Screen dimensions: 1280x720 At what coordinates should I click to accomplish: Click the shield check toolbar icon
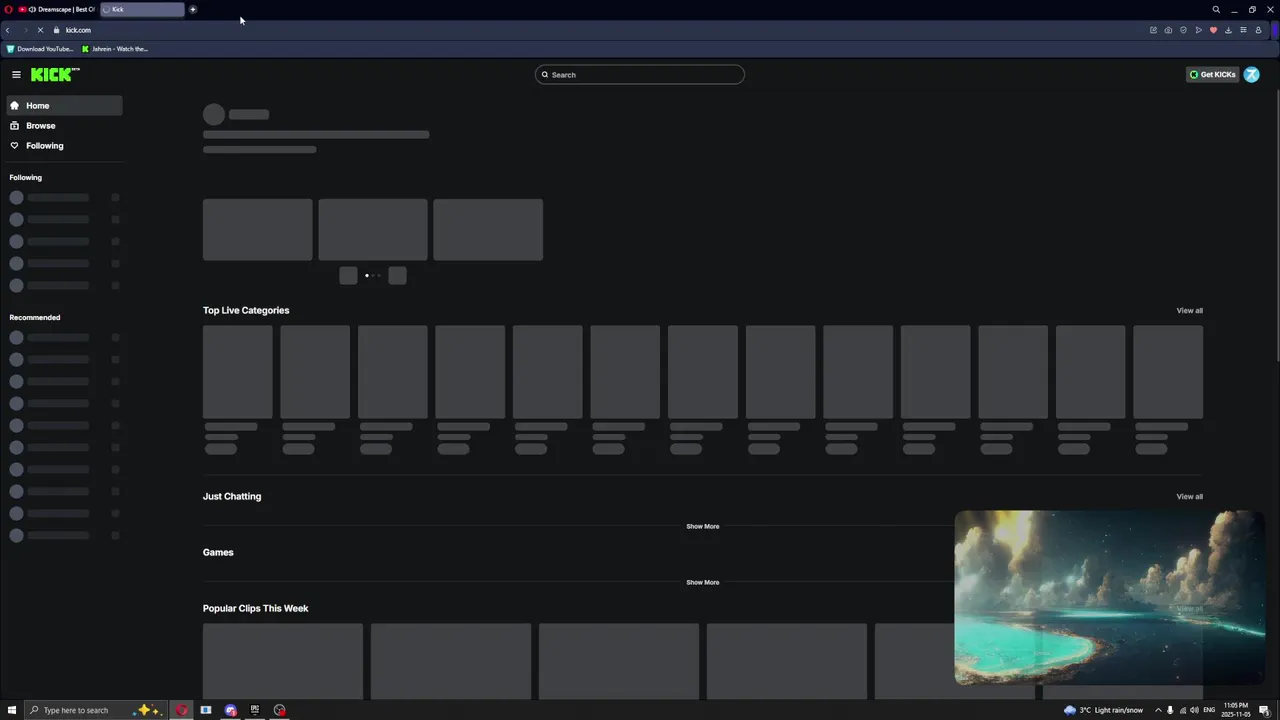click(1183, 30)
